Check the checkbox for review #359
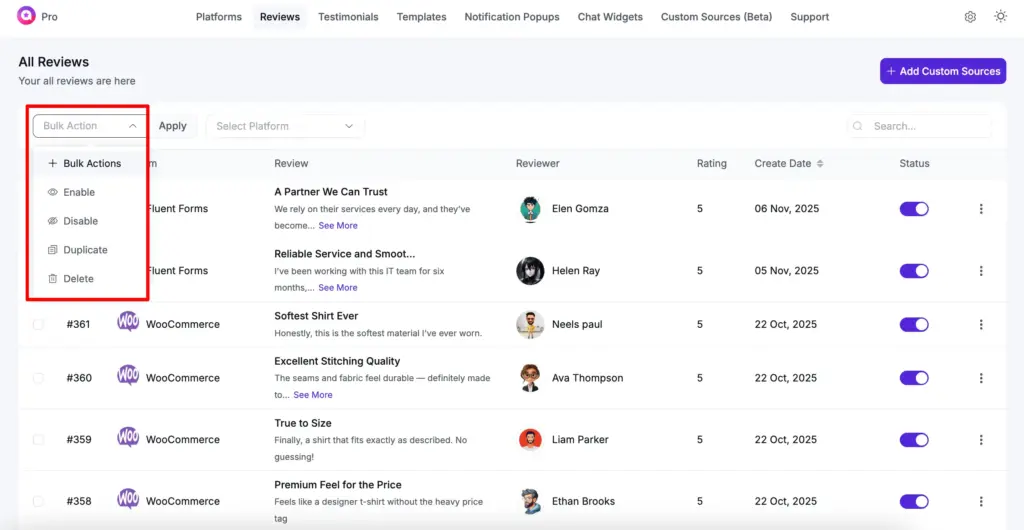1024x530 pixels. [38, 440]
